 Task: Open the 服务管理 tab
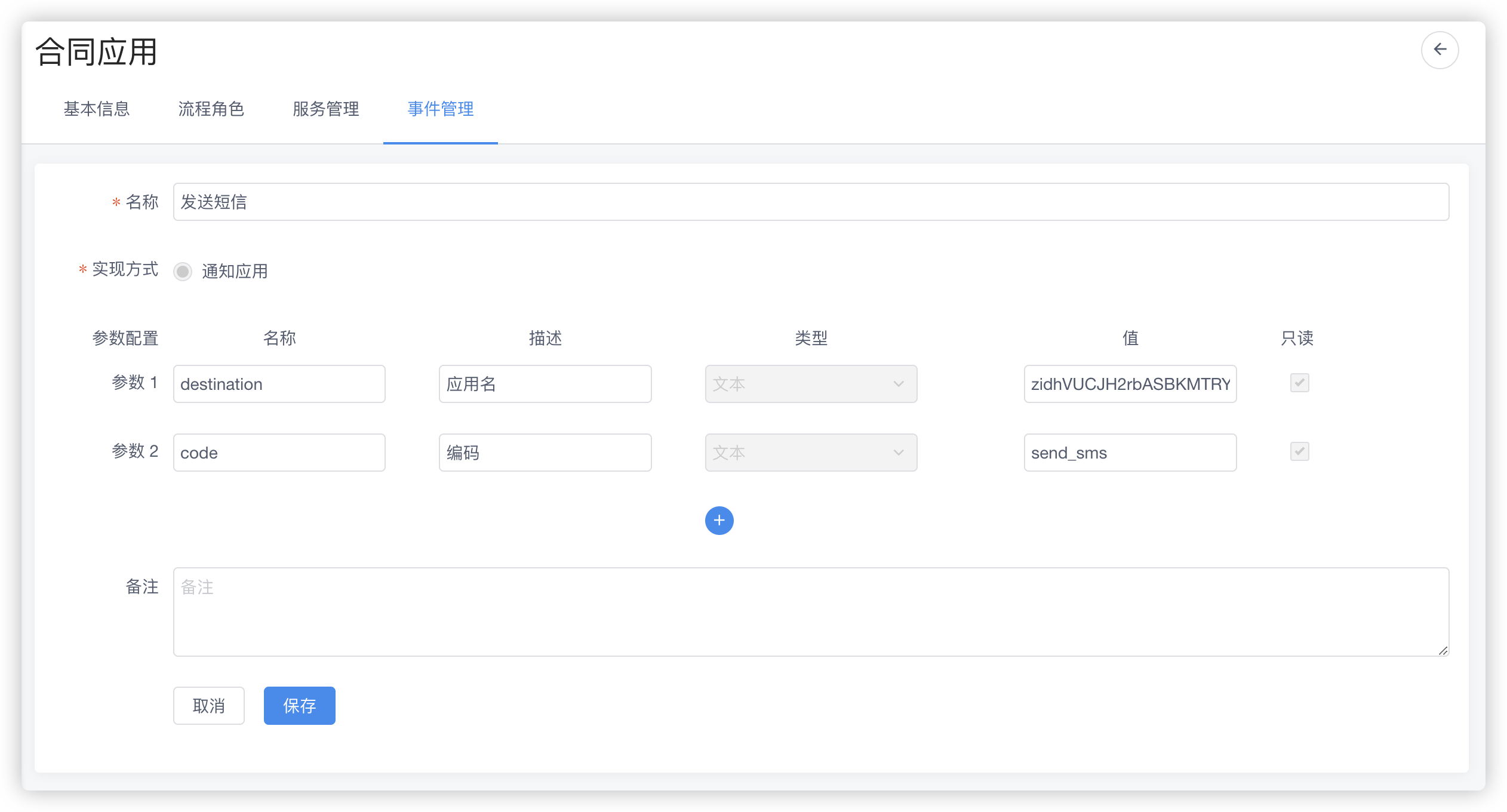pos(326,109)
